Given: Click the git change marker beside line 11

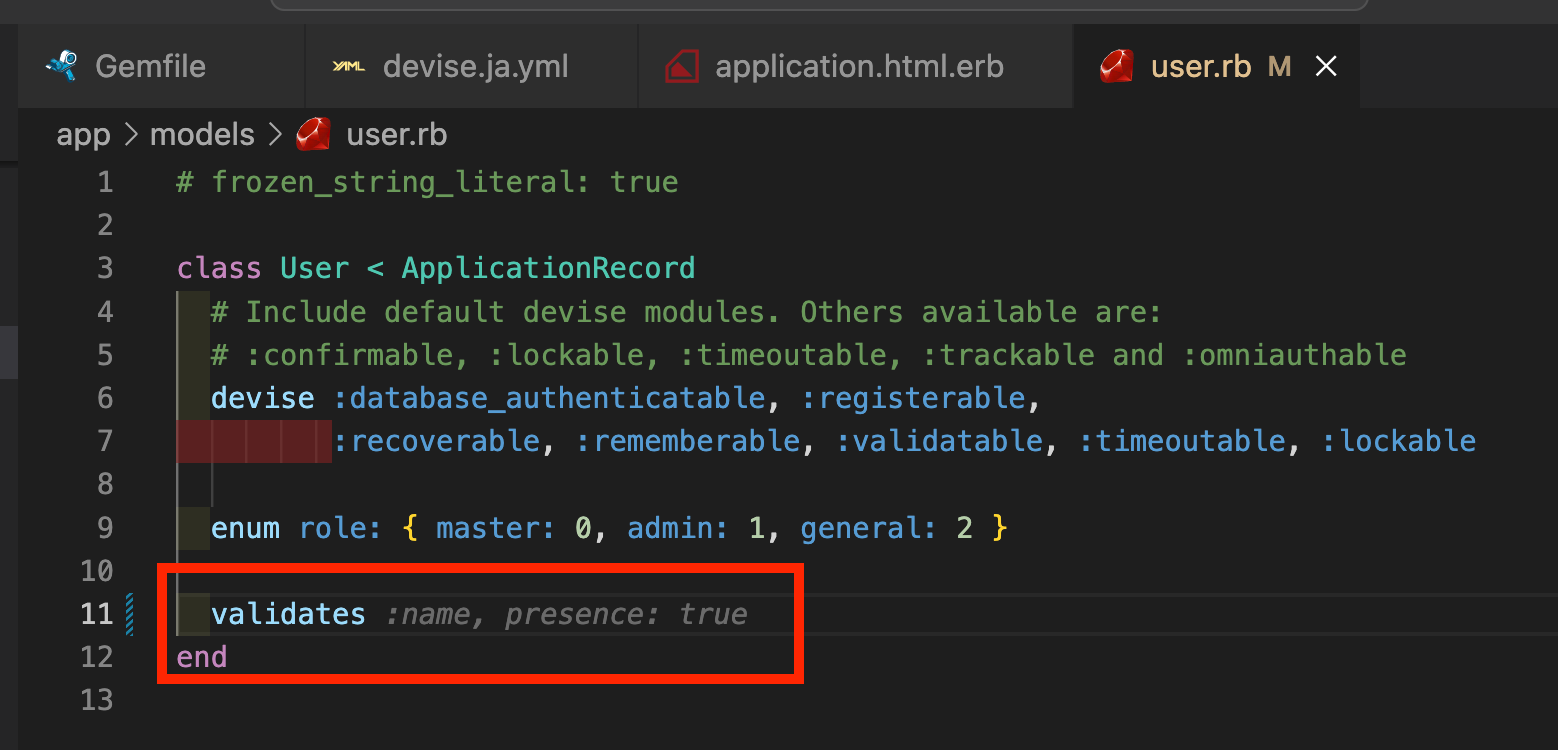Looking at the screenshot, I should pyautogui.click(x=130, y=614).
